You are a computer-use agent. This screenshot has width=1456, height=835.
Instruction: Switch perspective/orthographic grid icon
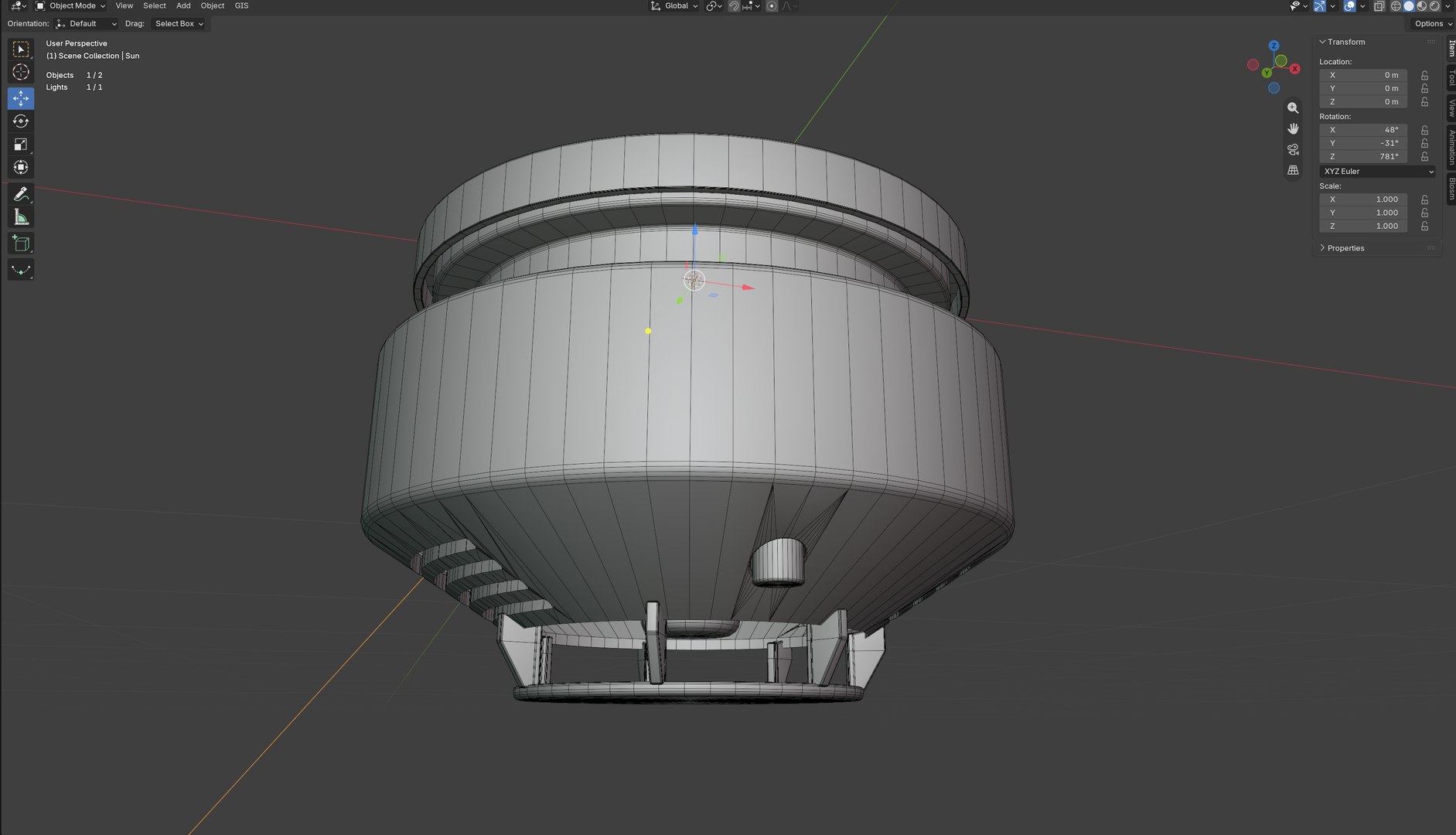1293,170
